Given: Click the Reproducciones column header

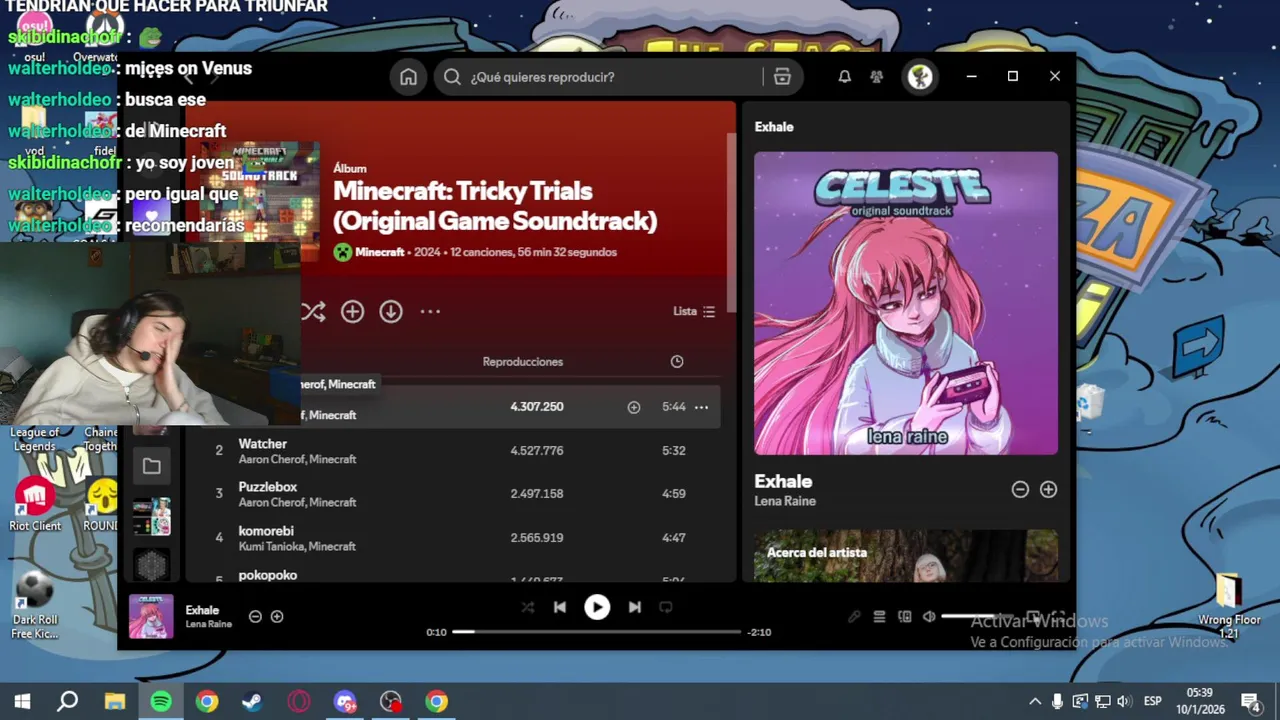Looking at the screenshot, I should click(x=523, y=362).
